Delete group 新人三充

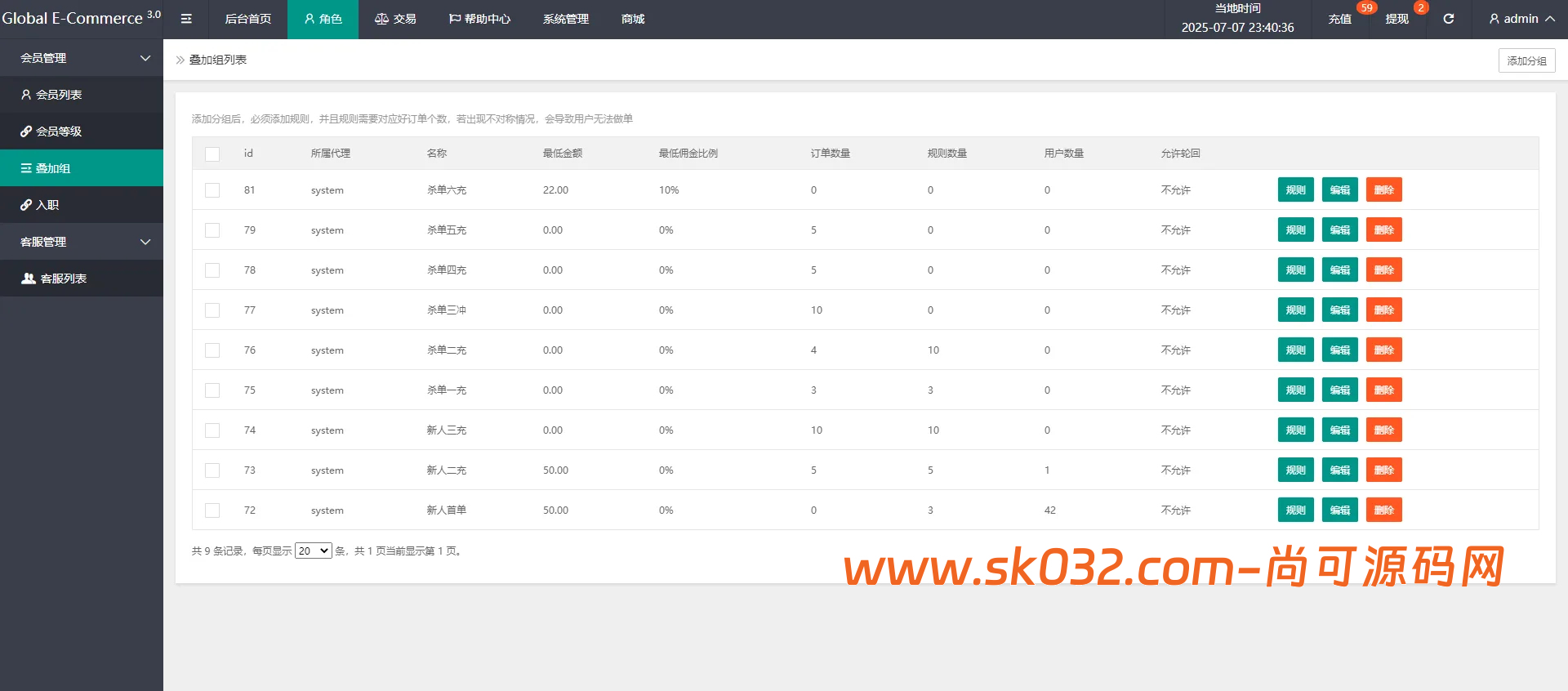click(1384, 430)
